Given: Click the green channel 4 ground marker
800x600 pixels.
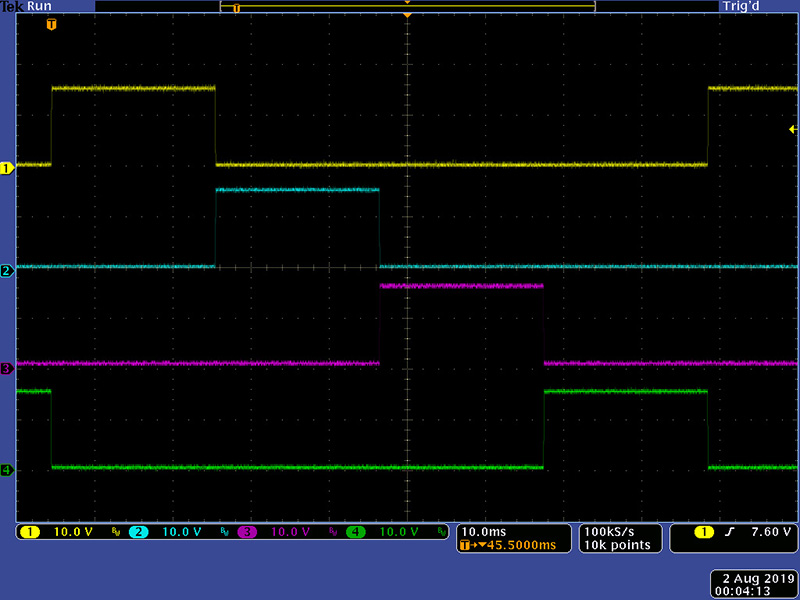Looking at the screenshot, I should click(x=6, y=470).
